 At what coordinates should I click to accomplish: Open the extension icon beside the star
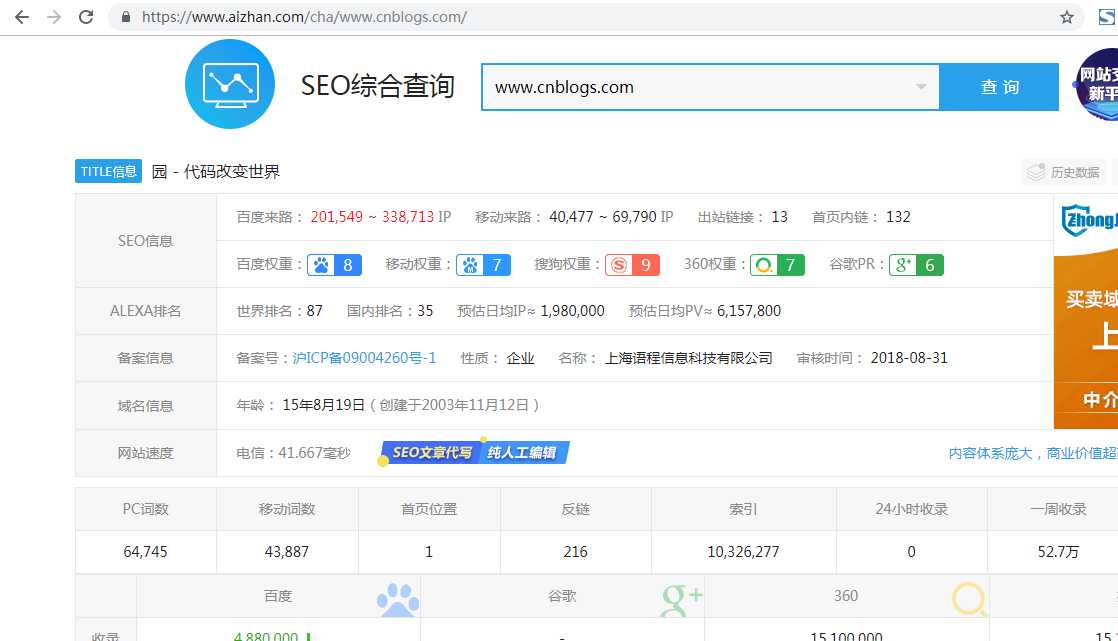(x=1107, y=17)
